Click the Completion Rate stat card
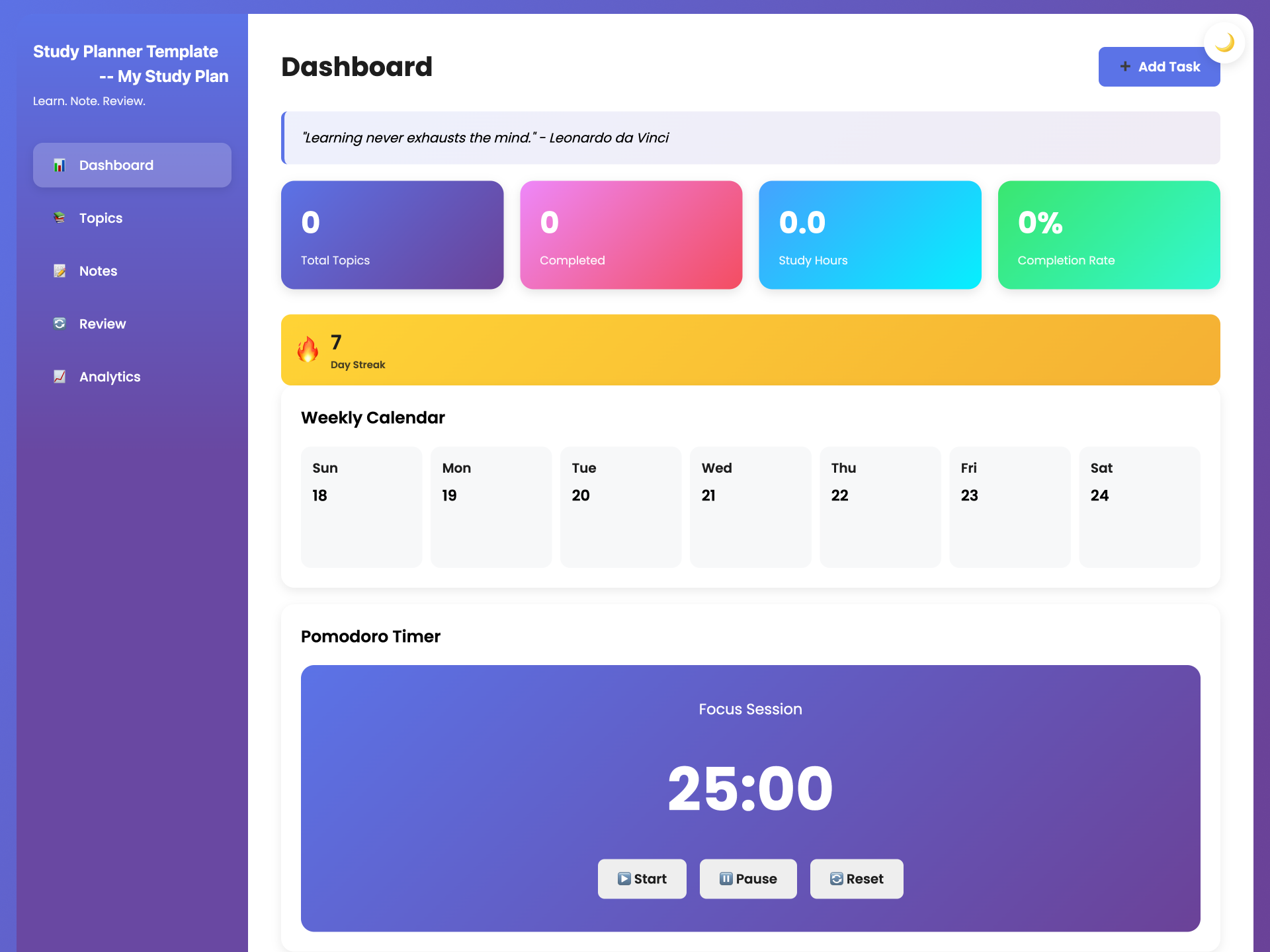1270x952 pixels. tap(1109, 235)
